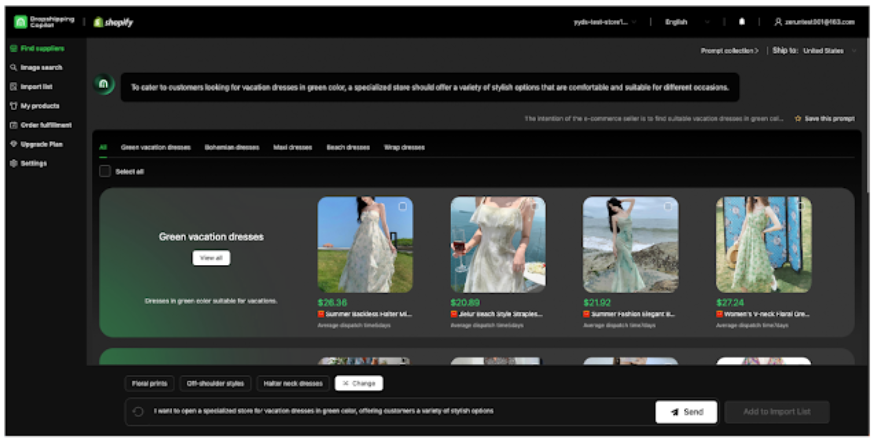Open Image search from the sidebar

click(x=41, y=67)
